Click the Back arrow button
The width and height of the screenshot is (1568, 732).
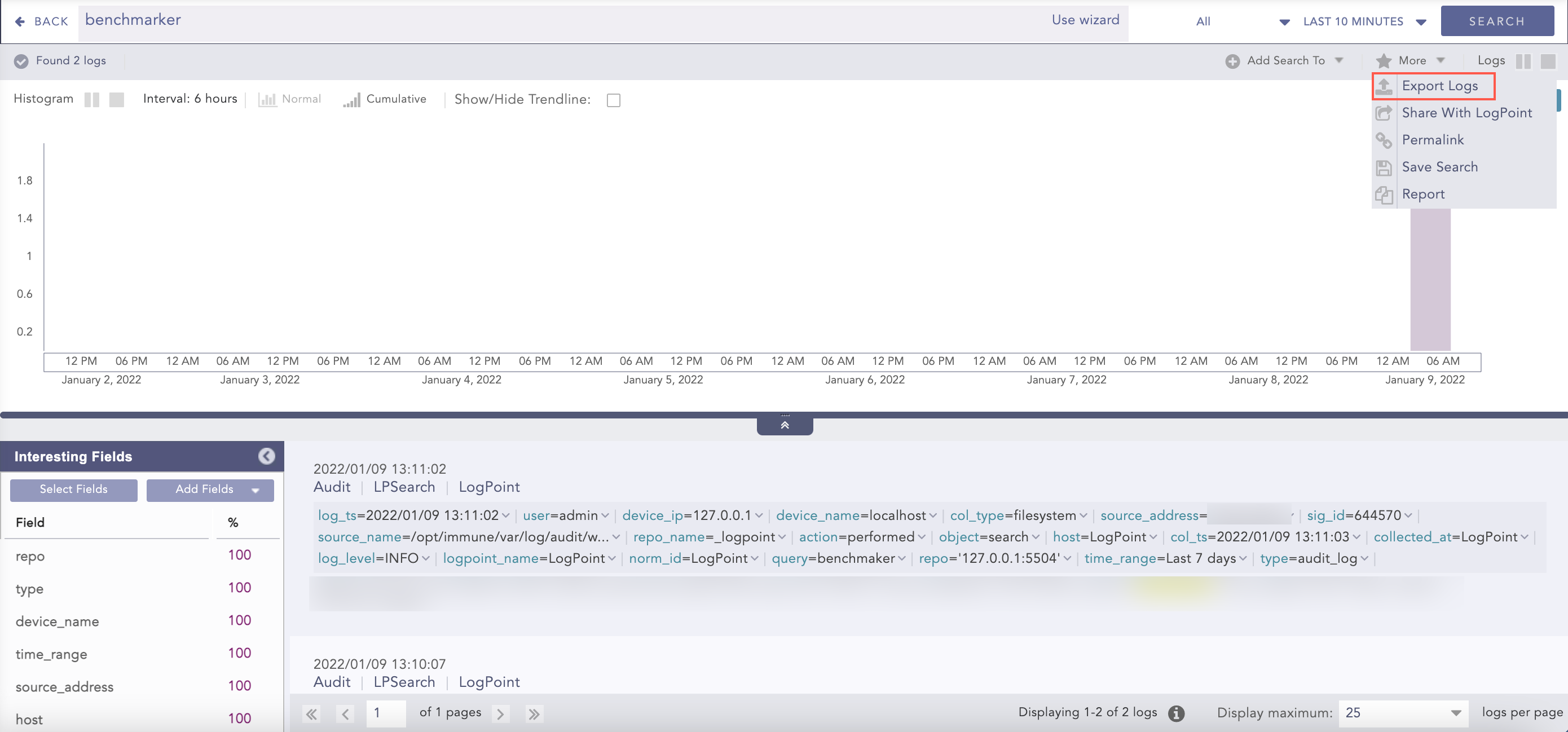20,21
